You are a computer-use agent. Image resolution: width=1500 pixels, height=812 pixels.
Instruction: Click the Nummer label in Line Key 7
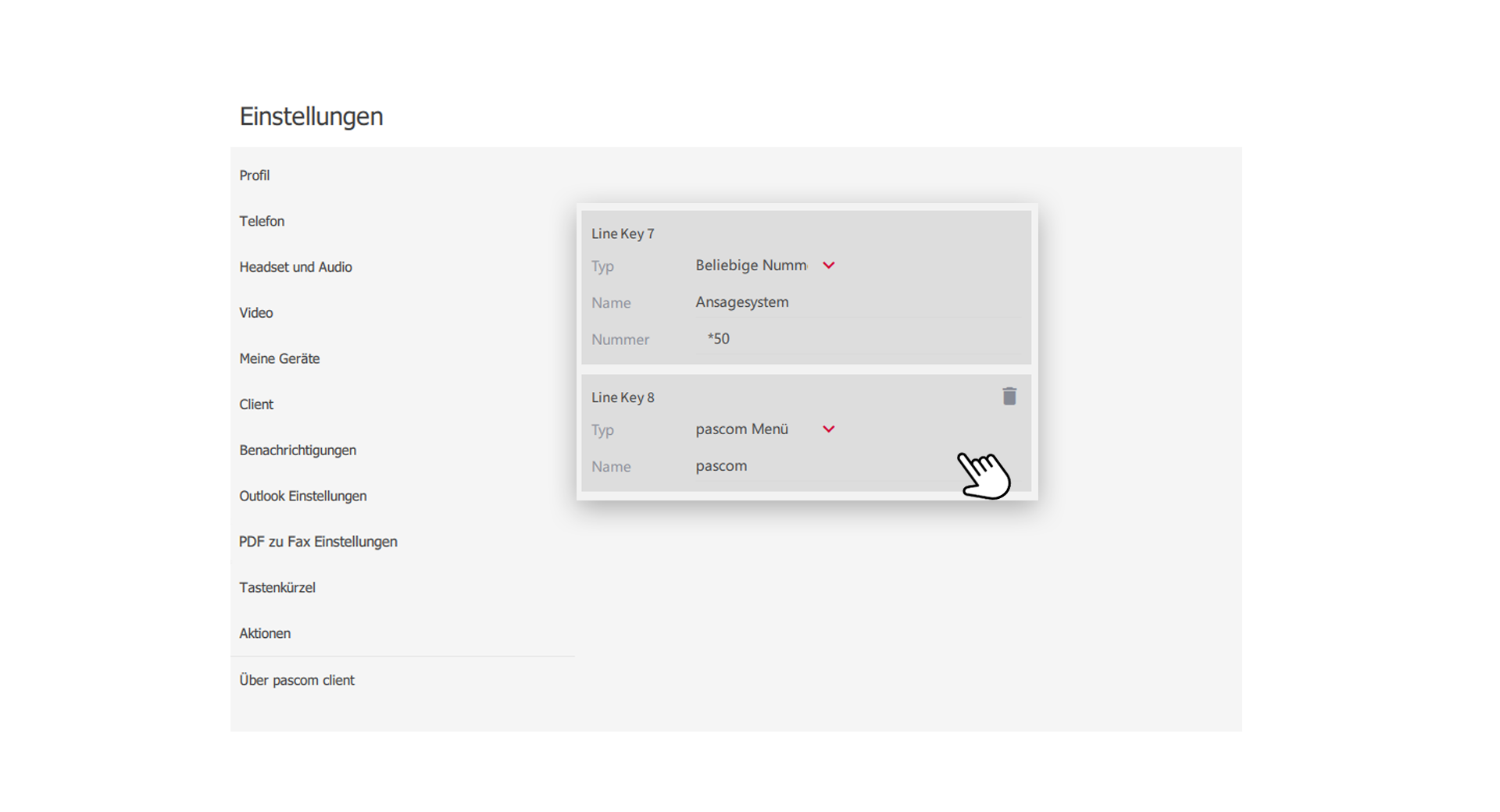pos(620,340)
